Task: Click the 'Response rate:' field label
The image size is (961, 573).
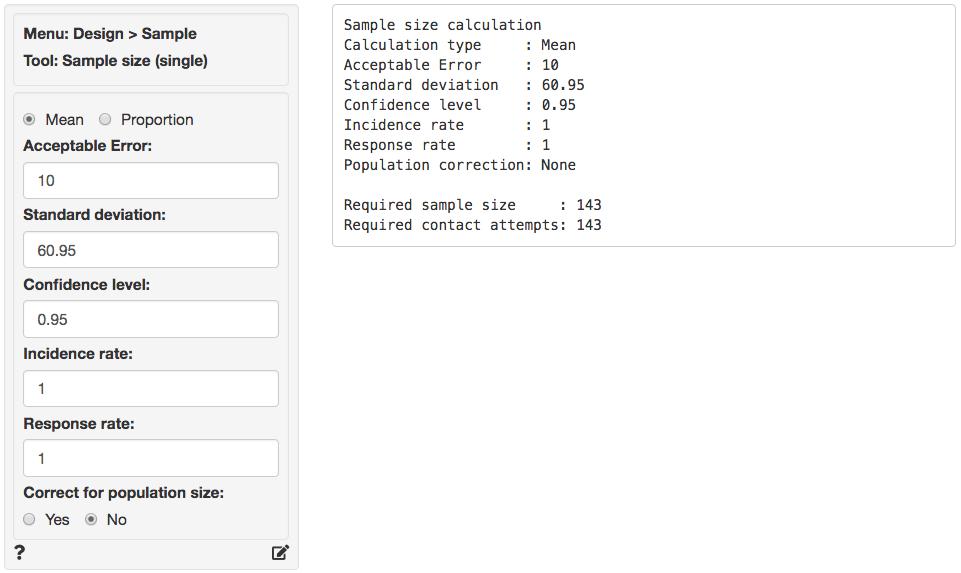Action: 79,424
